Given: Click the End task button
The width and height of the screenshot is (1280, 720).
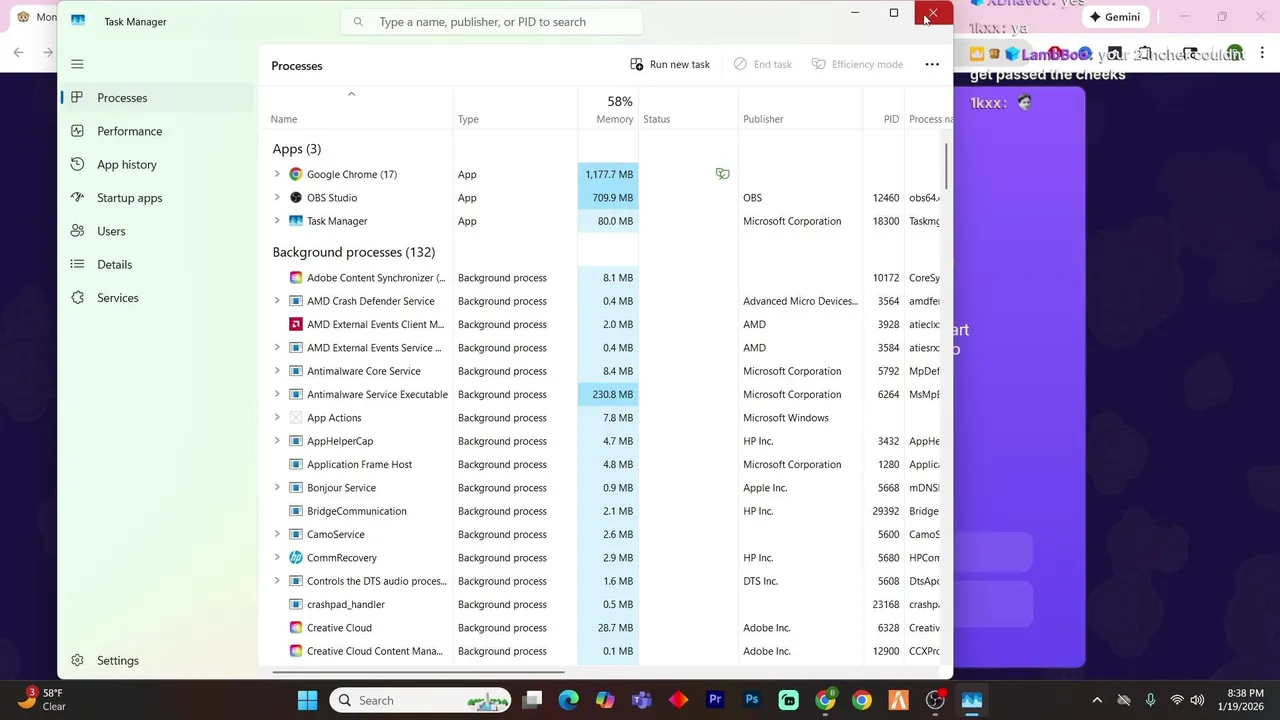Looking at the screenshot, I should click(x=763, y=64).
